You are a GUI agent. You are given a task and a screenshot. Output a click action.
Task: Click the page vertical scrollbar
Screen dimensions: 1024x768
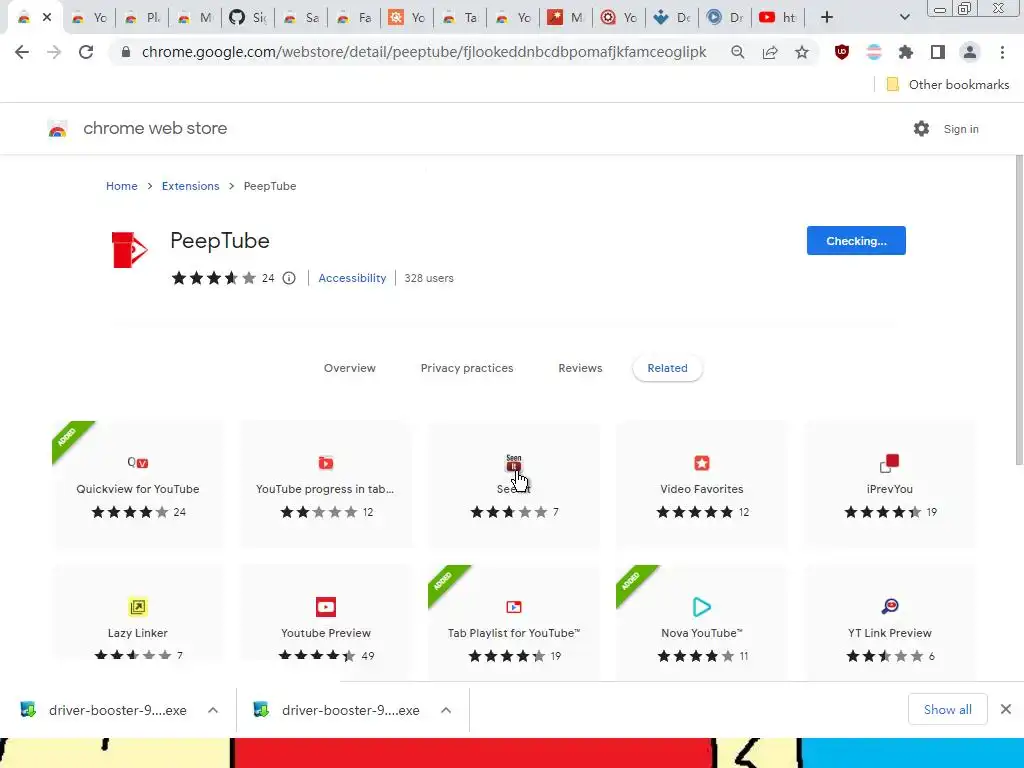pyautogui.click(x=1019, y=311)
